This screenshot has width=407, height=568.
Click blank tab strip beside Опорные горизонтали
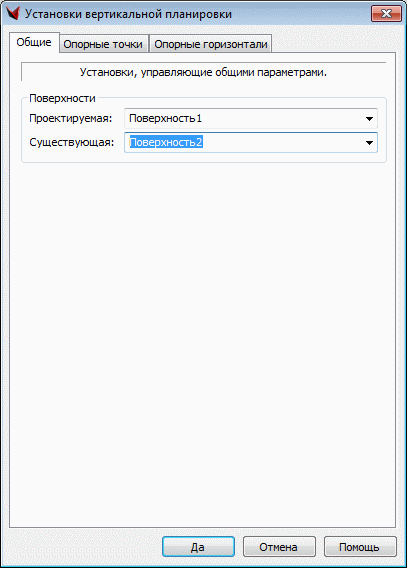pos(333,43)
